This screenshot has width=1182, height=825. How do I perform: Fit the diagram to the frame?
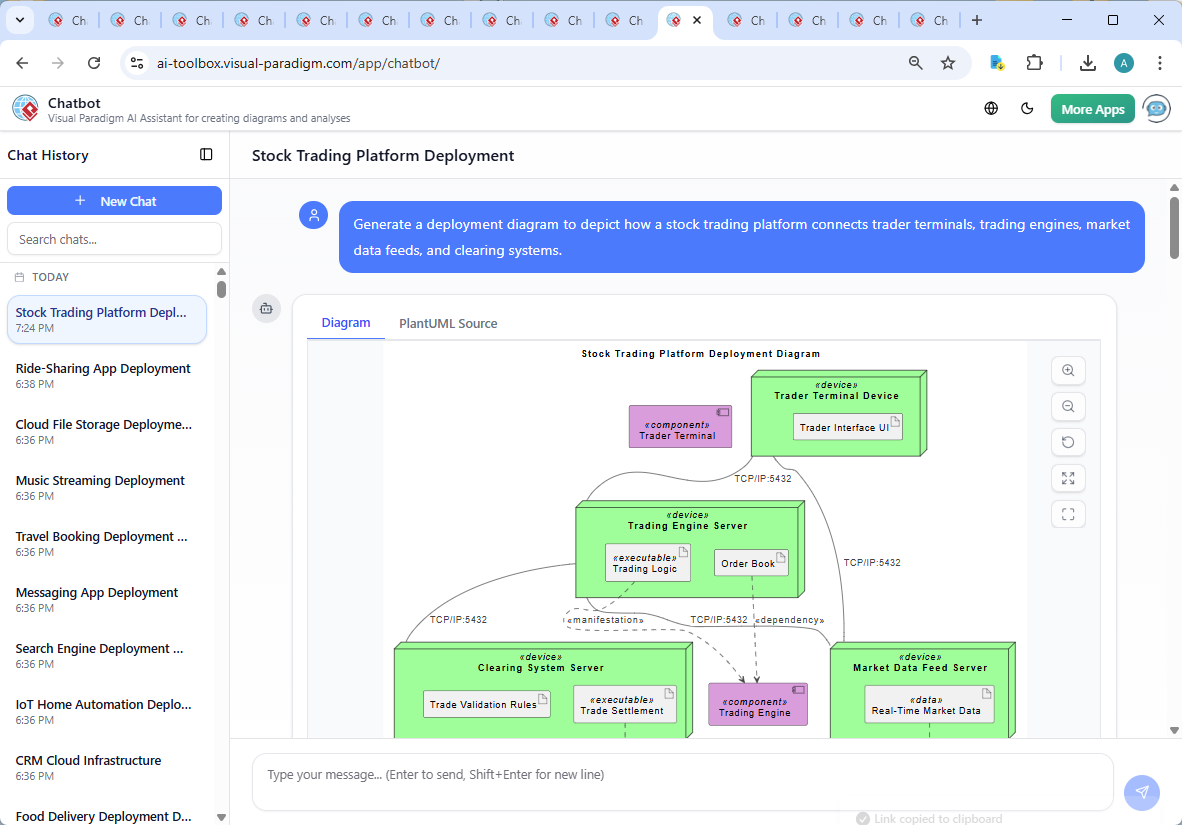coord(1068,514)
